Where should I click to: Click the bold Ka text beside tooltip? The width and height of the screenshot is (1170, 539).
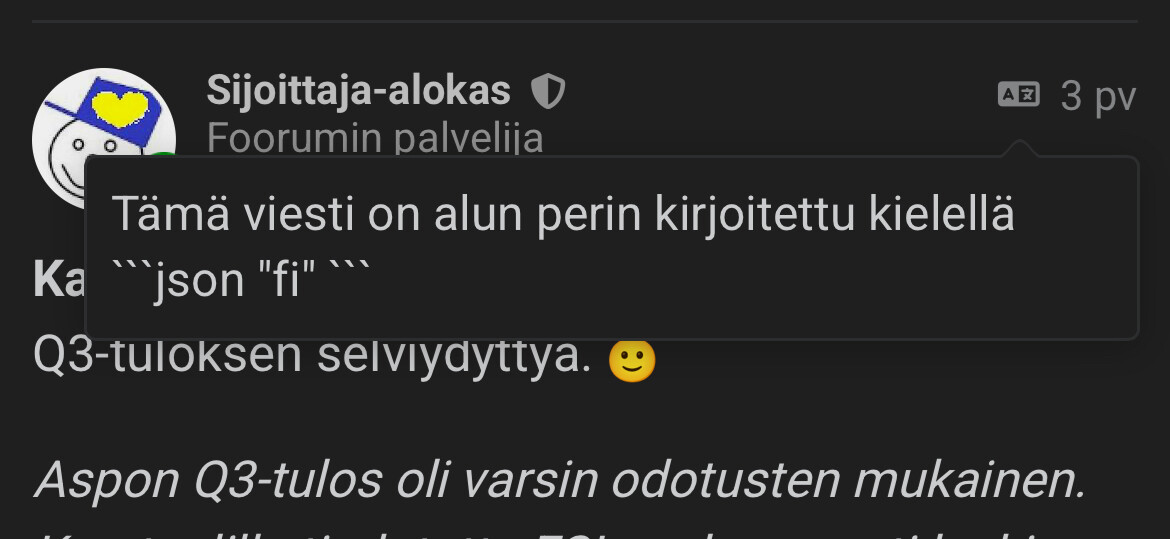[x=58, y=280]
